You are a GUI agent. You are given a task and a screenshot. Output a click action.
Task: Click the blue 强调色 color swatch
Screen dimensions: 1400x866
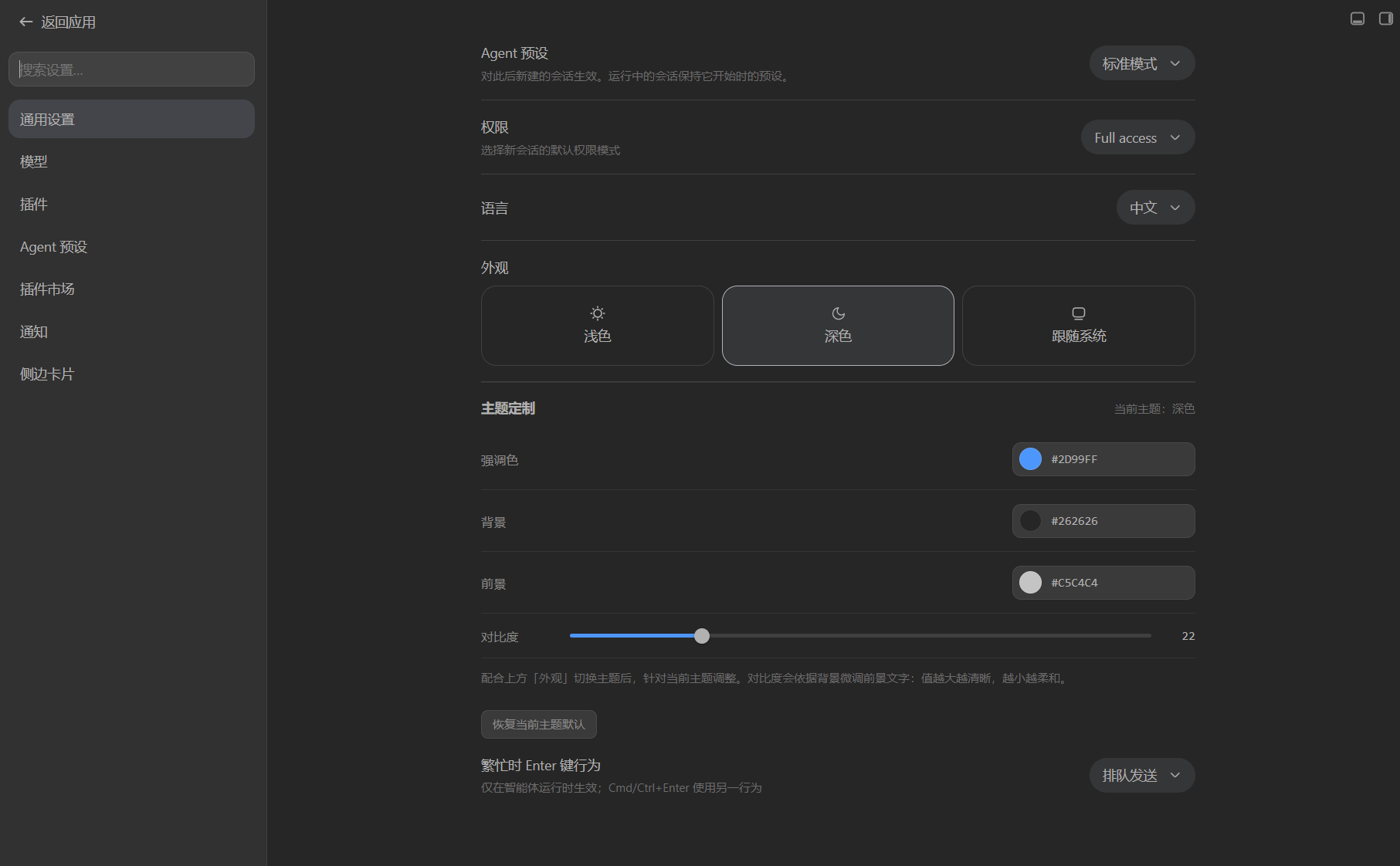pos(1030,459)
